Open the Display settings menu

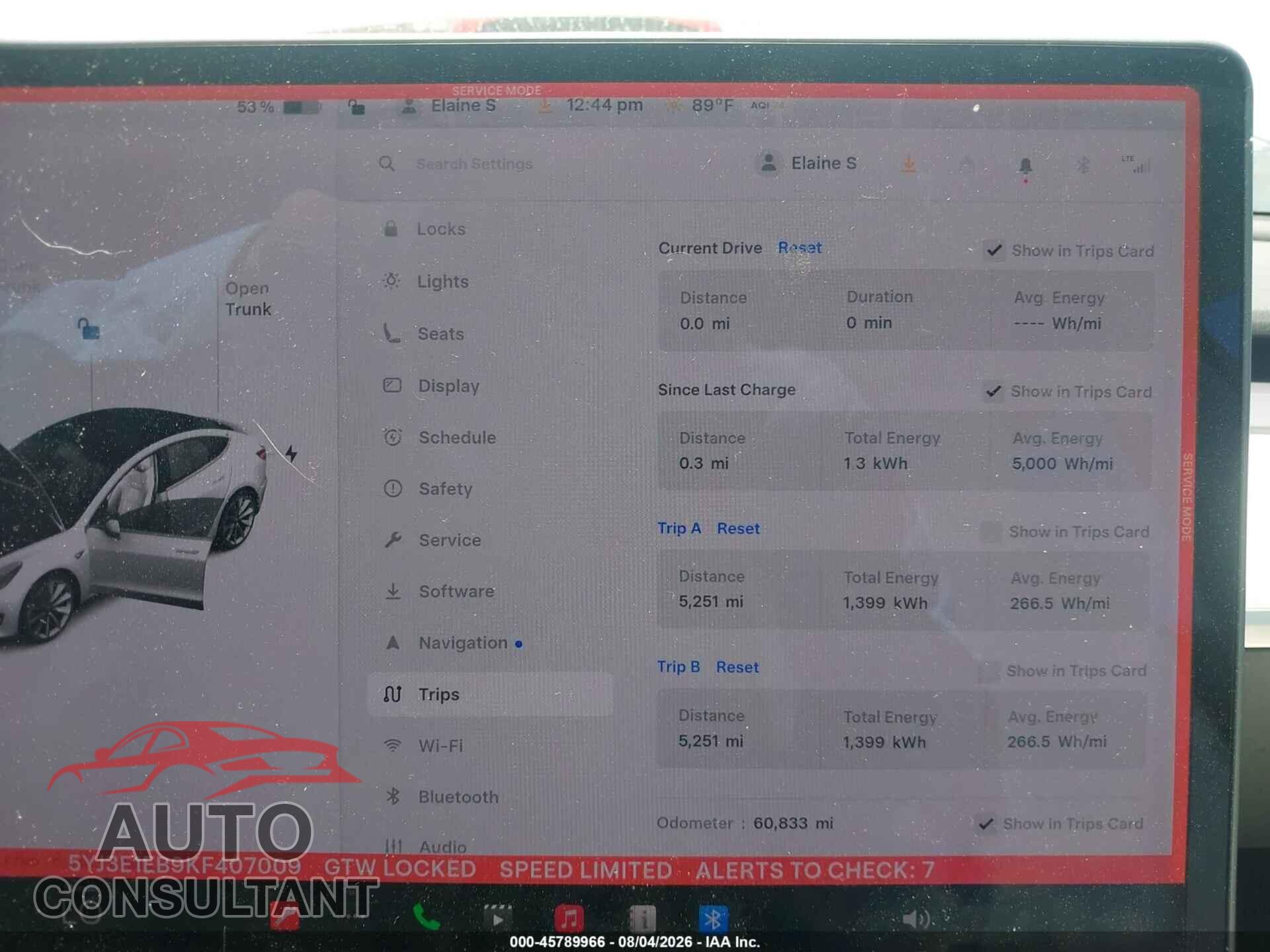pos(431,385)
